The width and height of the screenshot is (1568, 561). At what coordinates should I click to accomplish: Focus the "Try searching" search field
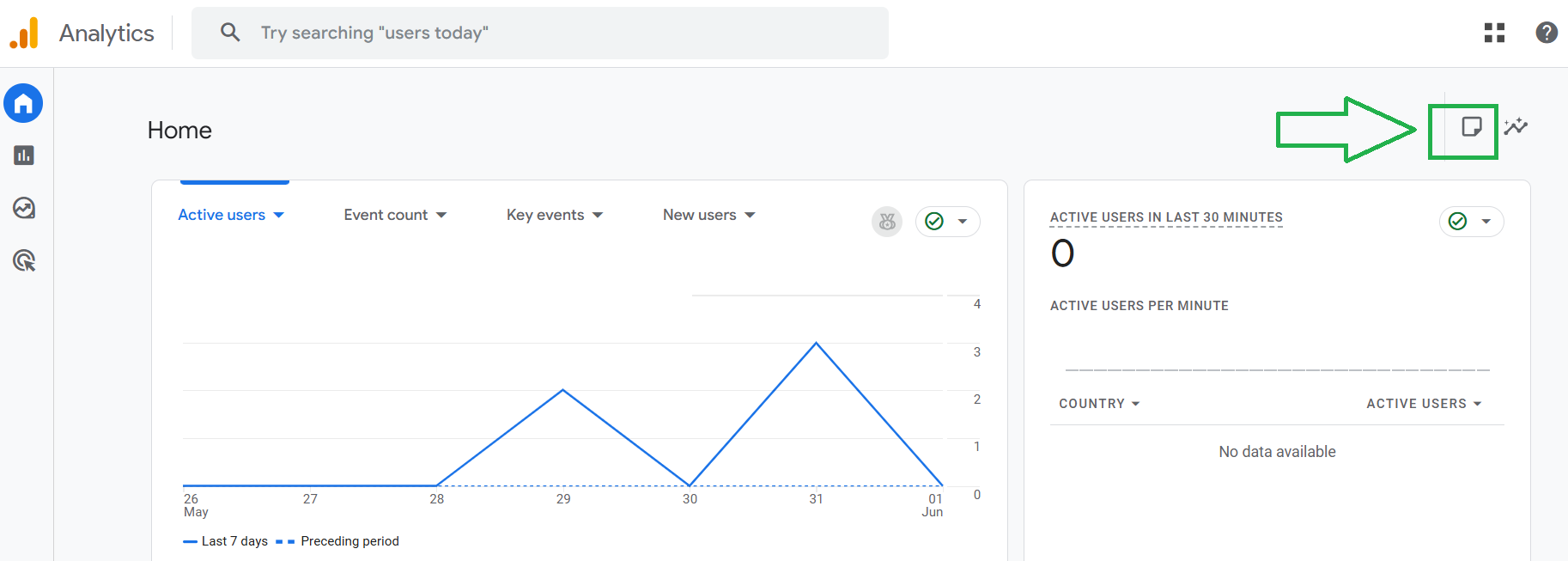pyautogui.click(x=539, y=33)
